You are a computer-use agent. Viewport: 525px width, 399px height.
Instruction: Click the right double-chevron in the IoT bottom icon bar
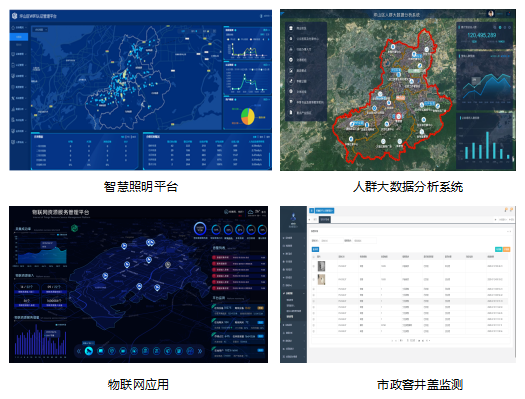click(x=200, y=351)
